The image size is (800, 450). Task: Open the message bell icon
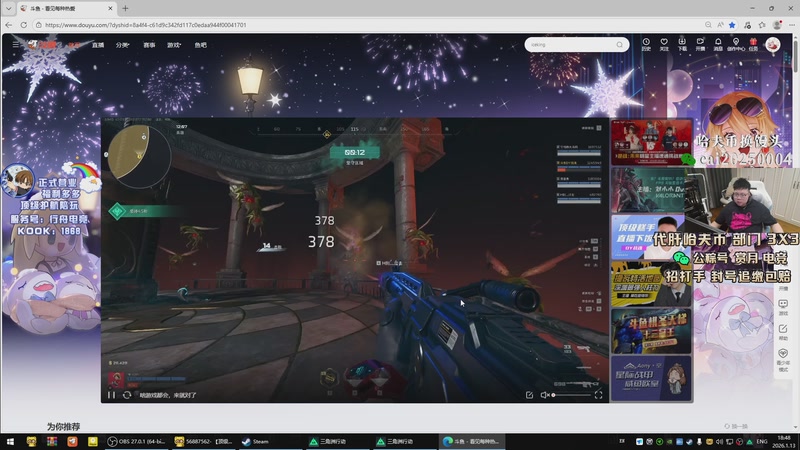tap(718, 44)
